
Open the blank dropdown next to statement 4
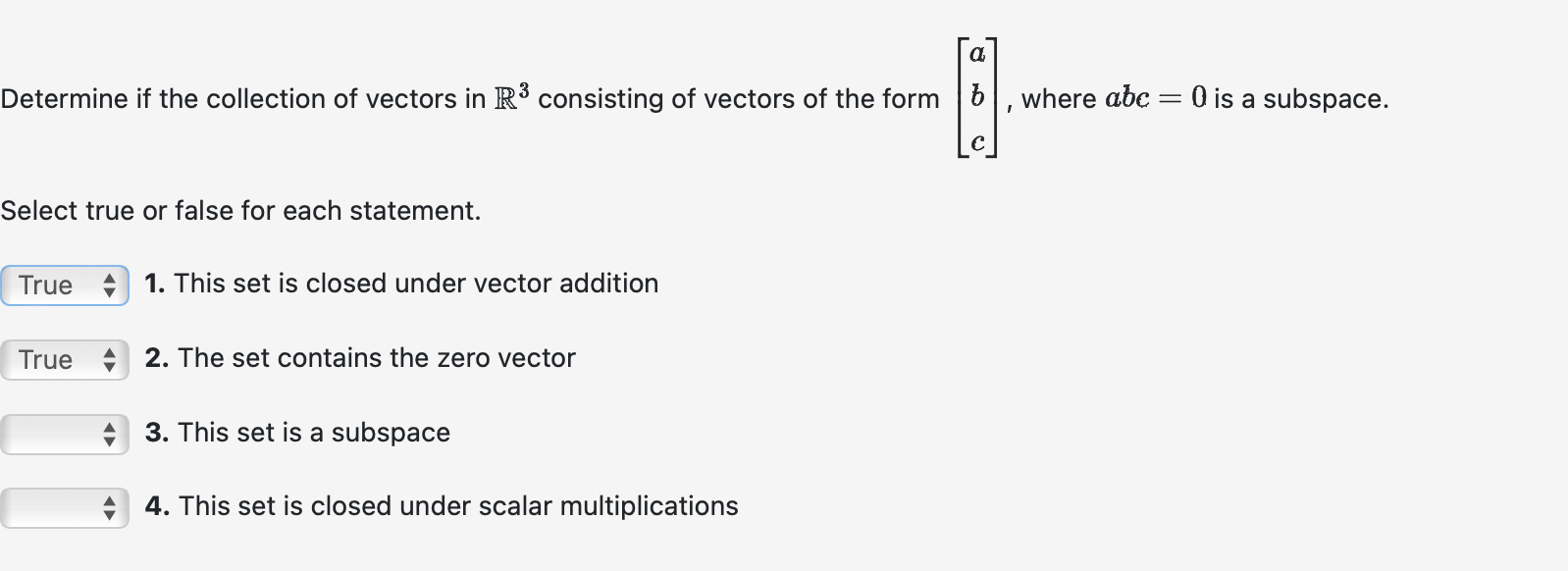pyautogui.click(x=64, y=509)
